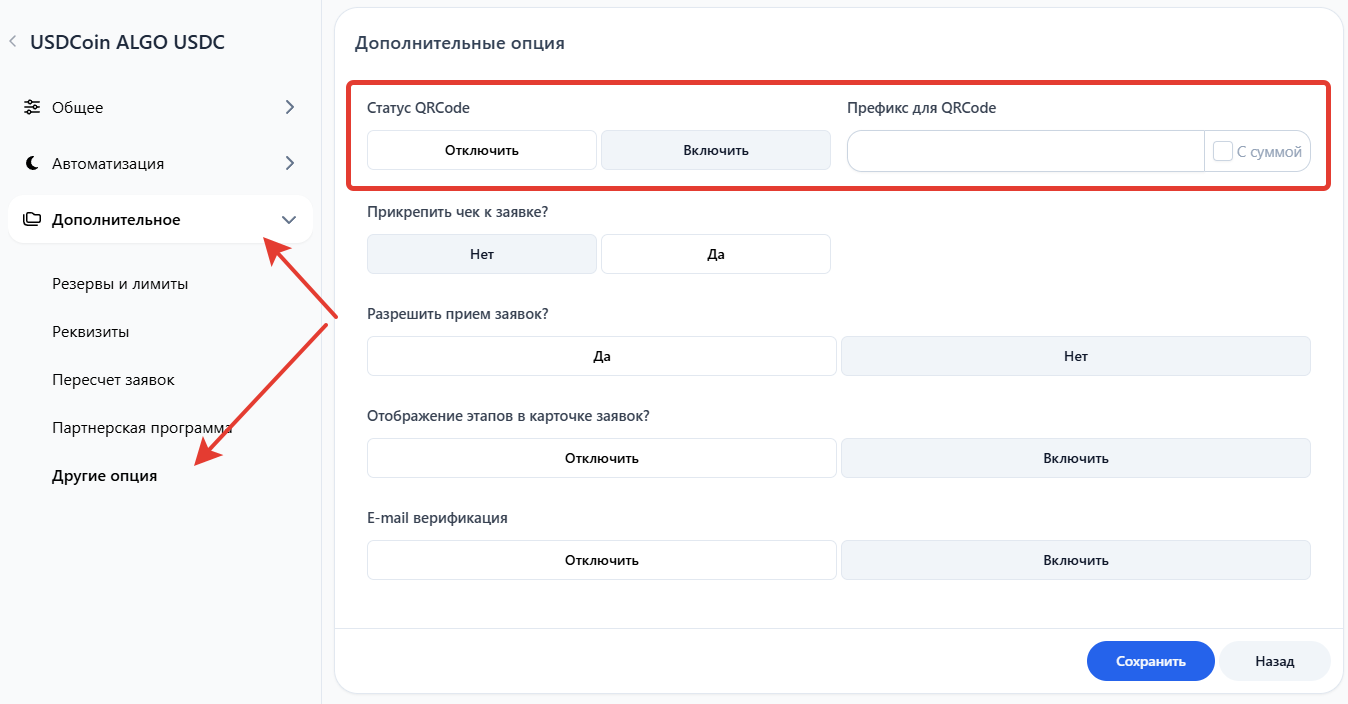Choose Да for Разрешить прием заявок
Viewport: 1348px width, 704px height.
pyautogui.click(x=601, y=356)
